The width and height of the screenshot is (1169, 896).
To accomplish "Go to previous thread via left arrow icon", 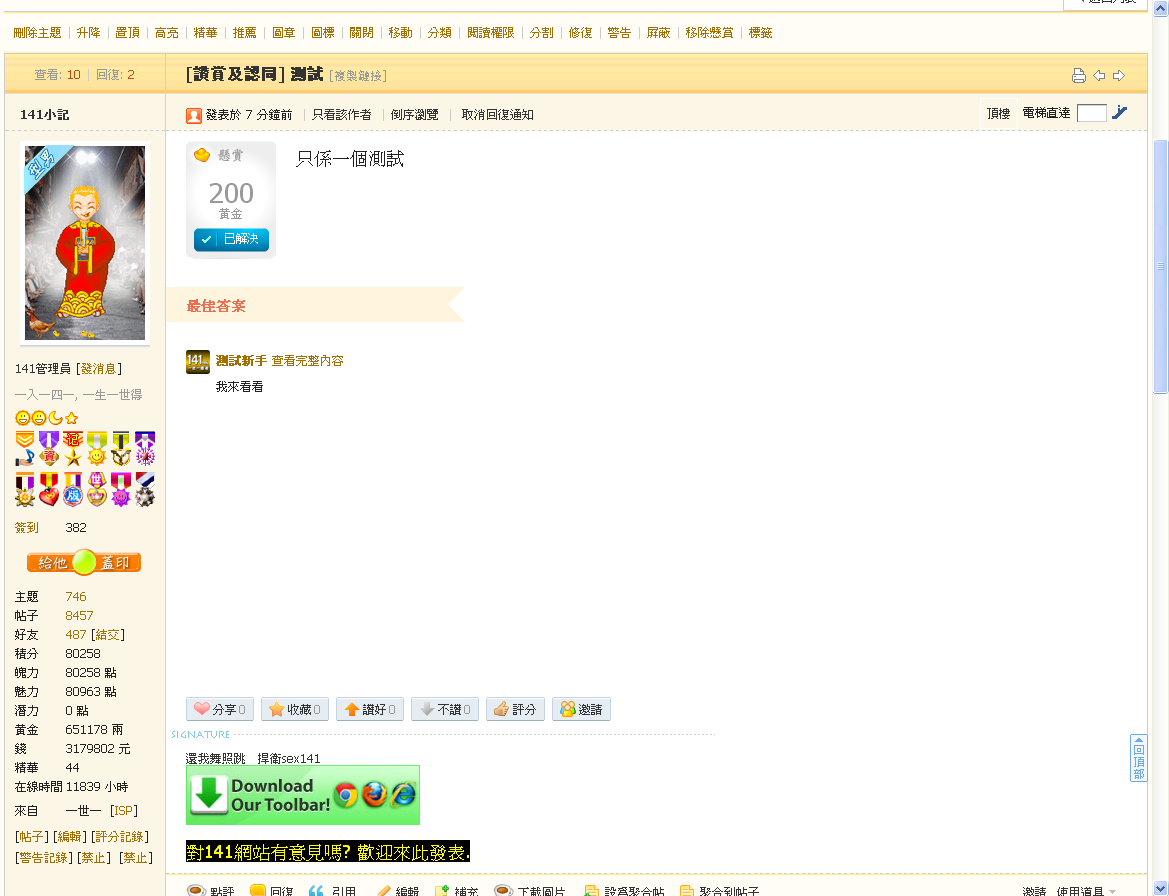I will pyautogui.click(x=1099, y=74).
